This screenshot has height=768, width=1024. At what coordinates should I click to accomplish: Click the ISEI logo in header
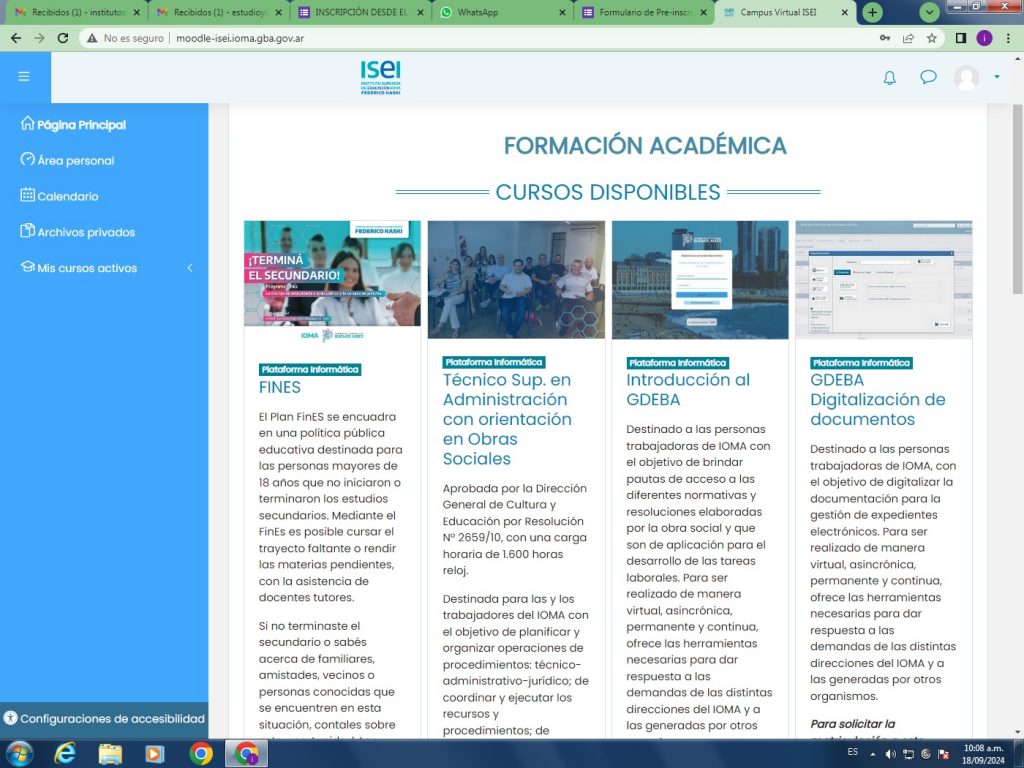(381, 78)
